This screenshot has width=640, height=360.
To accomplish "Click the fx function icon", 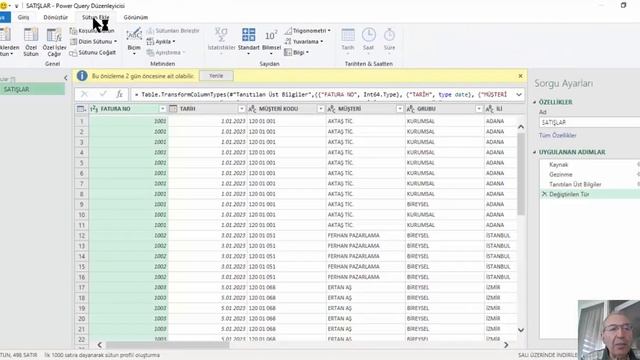I will pos(120,94).
